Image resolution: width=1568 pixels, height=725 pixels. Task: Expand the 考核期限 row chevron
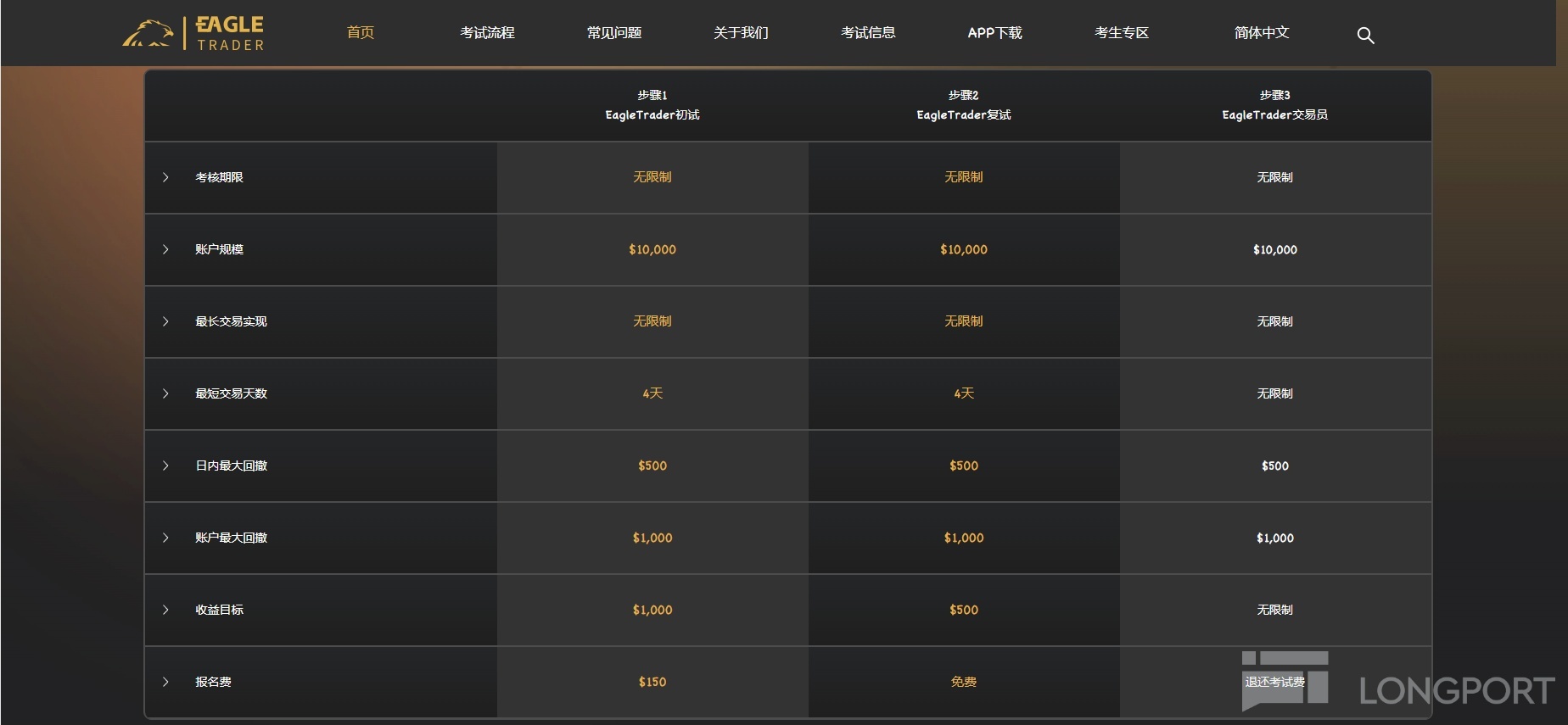tap(165, 177)
